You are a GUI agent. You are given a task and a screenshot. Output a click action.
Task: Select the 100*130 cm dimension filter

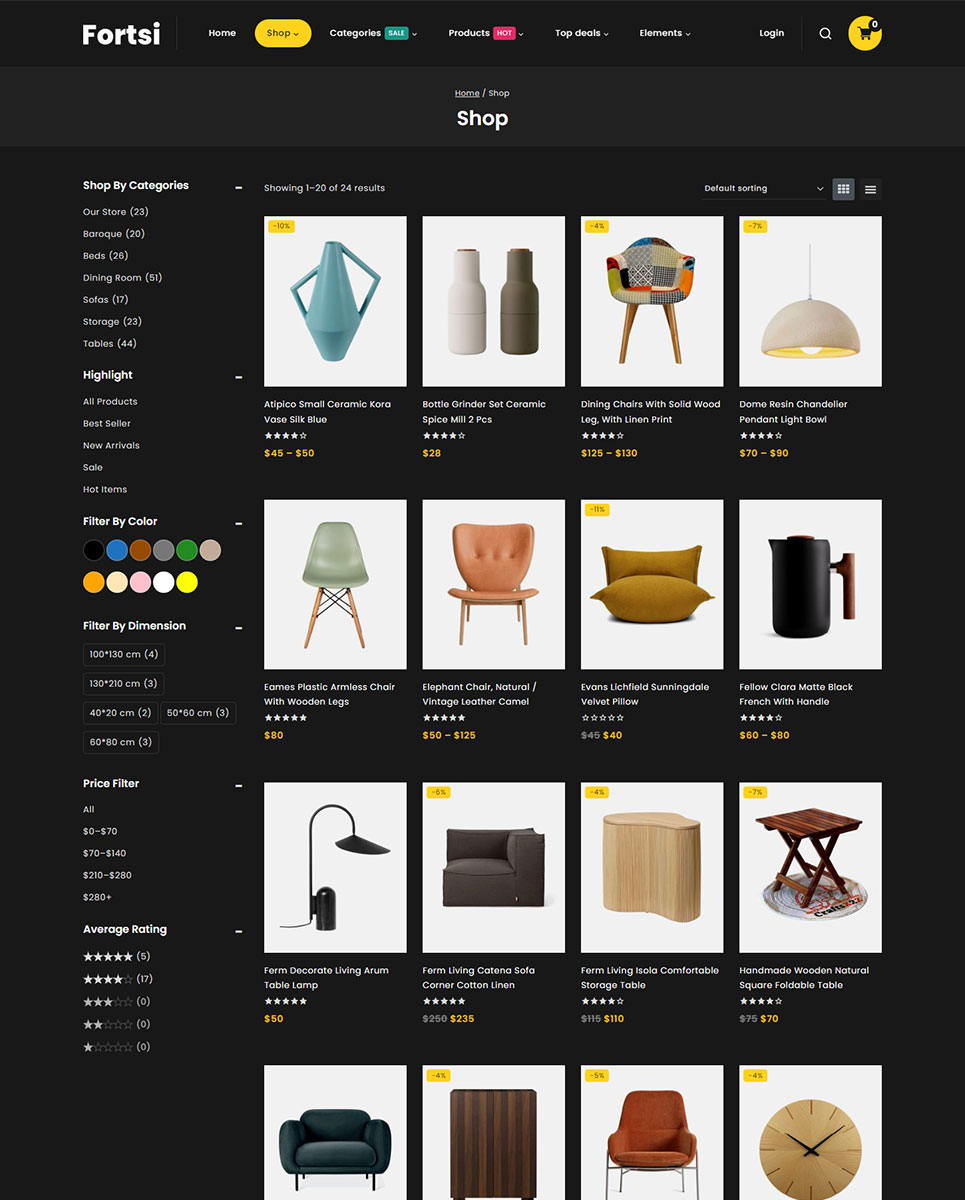pos(124,655)
